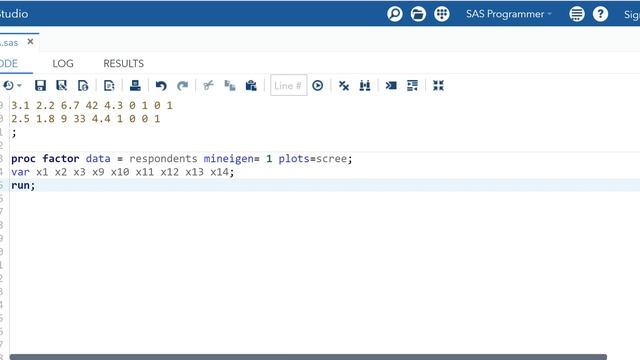Screen dimensions: 640x360
Task: Click on 'mineigen= 1' option text
Action: pos(238,158)
